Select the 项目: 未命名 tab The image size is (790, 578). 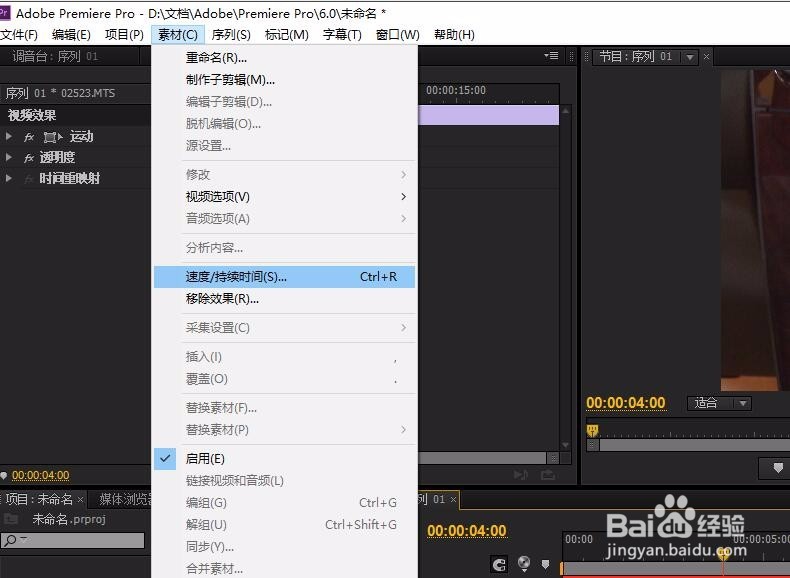[x=39, y=499]
